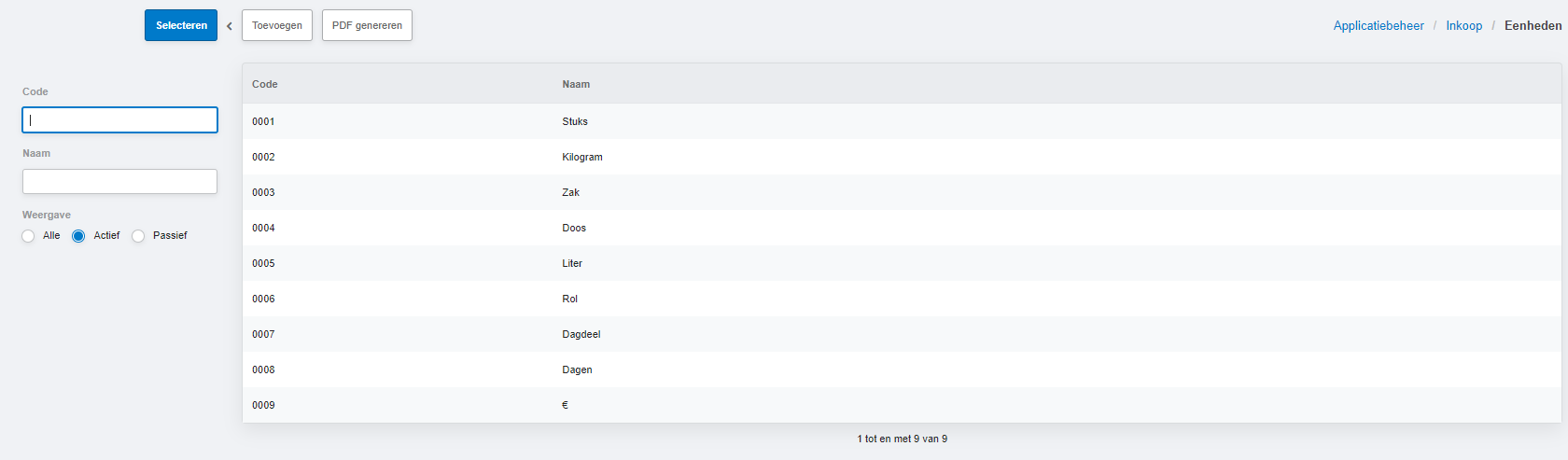Click the Toevoegen button
The height and width of the screenshot is (460, 1568).
277,25
